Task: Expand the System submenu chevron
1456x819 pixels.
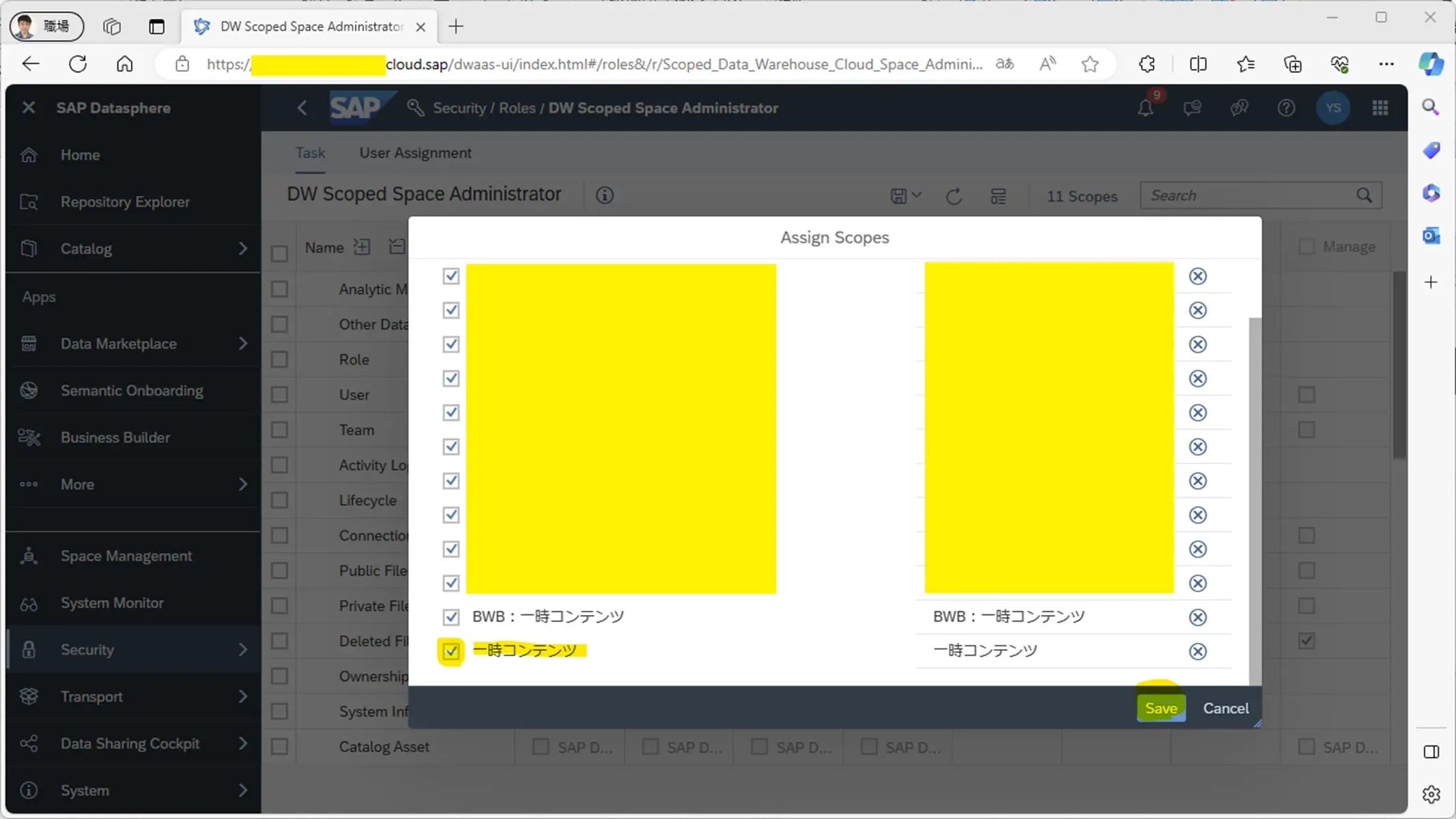Action: pyautogui.click(x=243, y=790)
